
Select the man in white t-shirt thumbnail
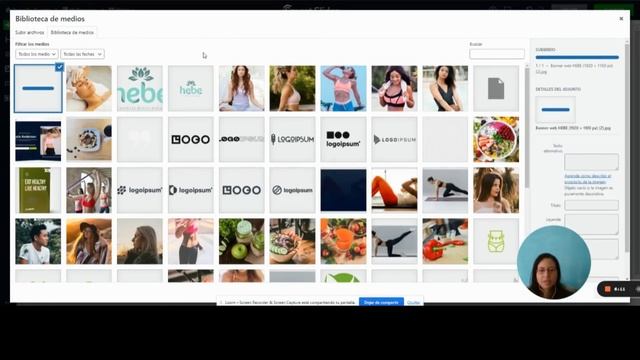(38, 241)
